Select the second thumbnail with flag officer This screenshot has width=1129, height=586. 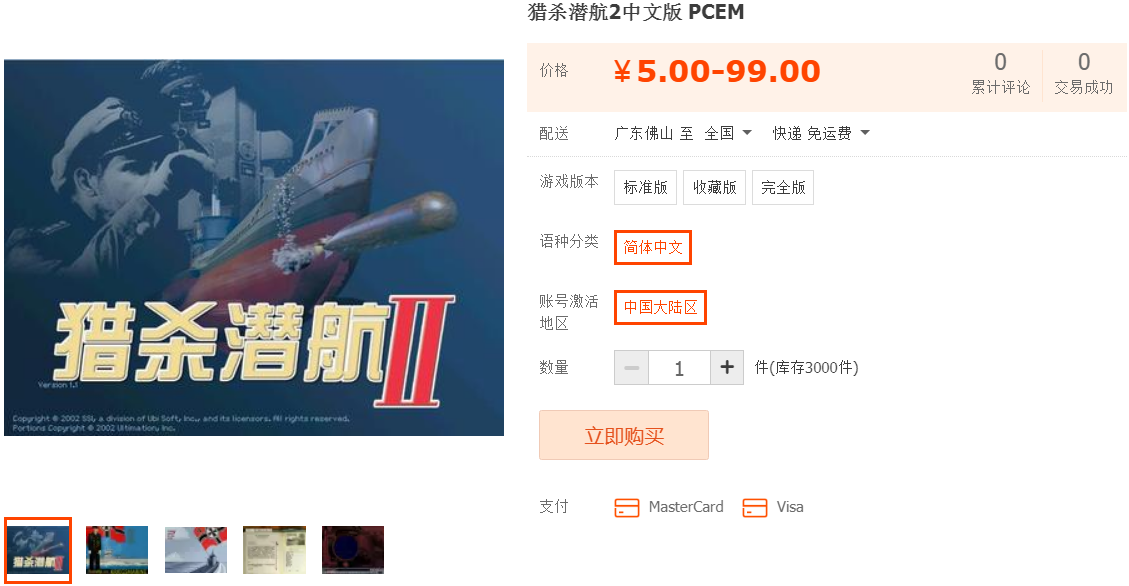pyautogui.click(x=117, y=550)
